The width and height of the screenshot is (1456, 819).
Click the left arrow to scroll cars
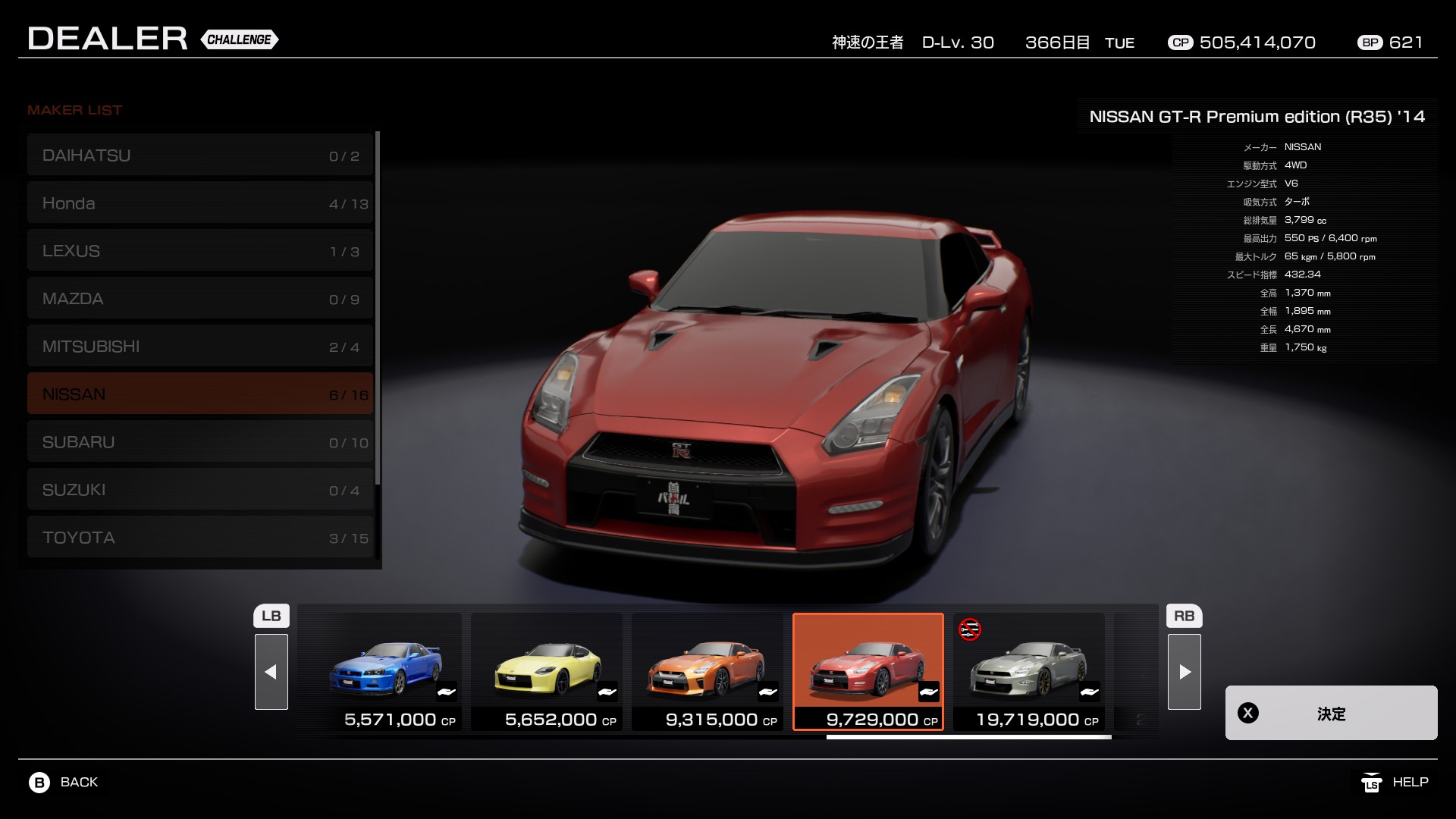click(x=271, y=672)
